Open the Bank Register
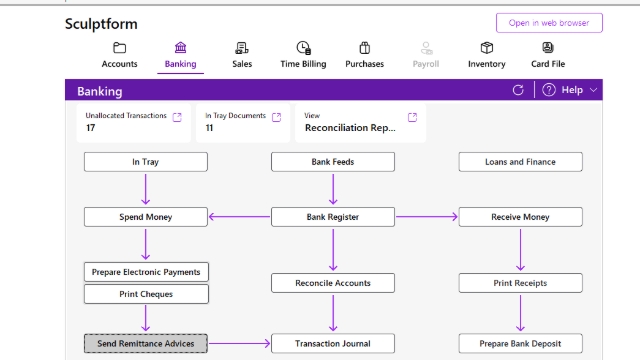Viewport: 640px width, 360px height. (x=333, y=217)
